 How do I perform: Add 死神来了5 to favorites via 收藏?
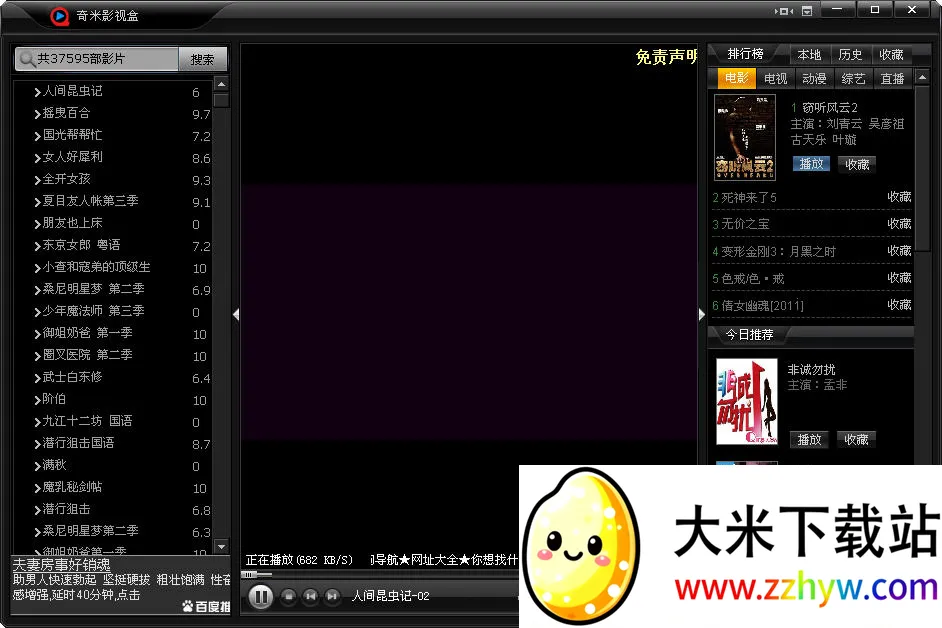click(x=899, y=197)
